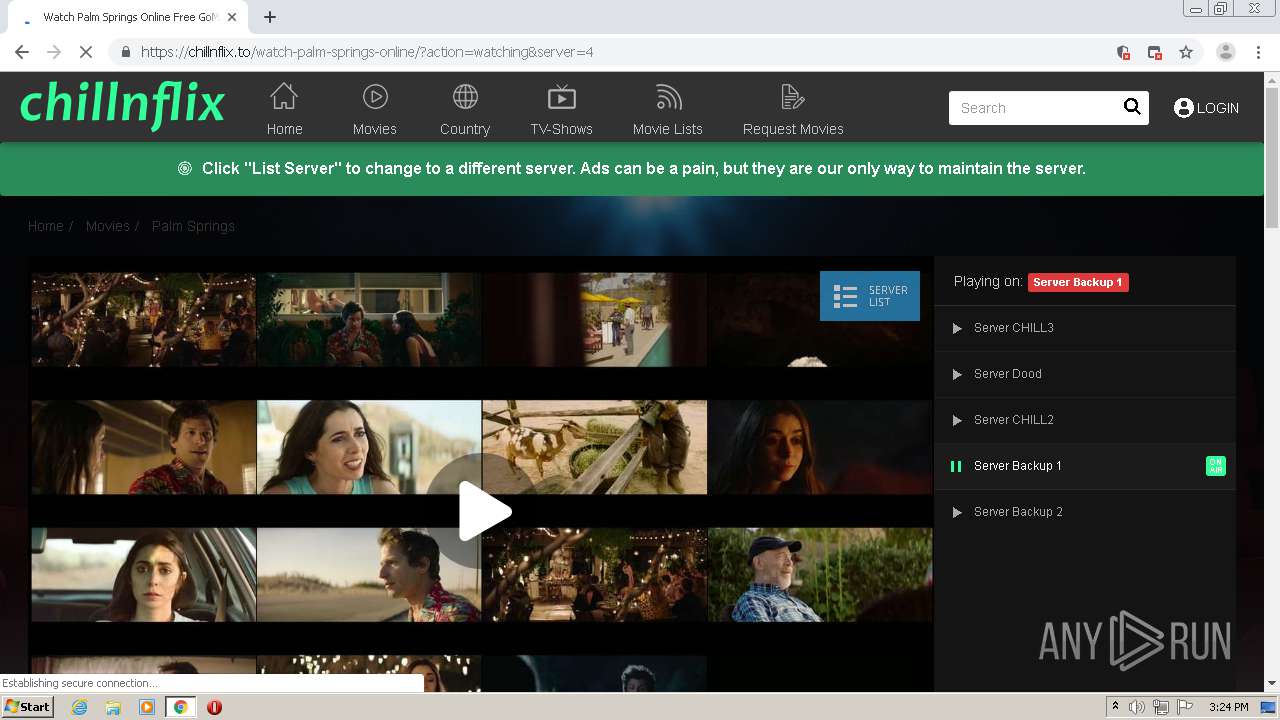
Task: Click play triangle beside Server Dood
Action: (957, 374)
